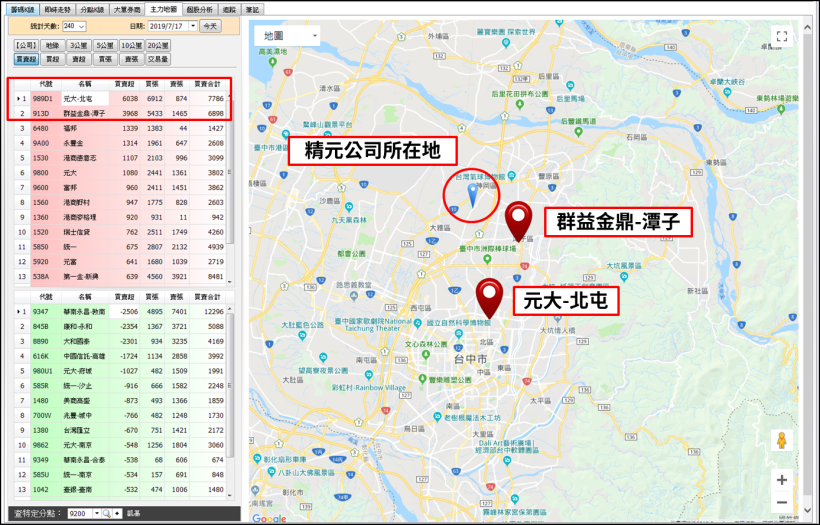The image size is (820, 525).
Task: Click the 今天 button
Action: (210, 26)
